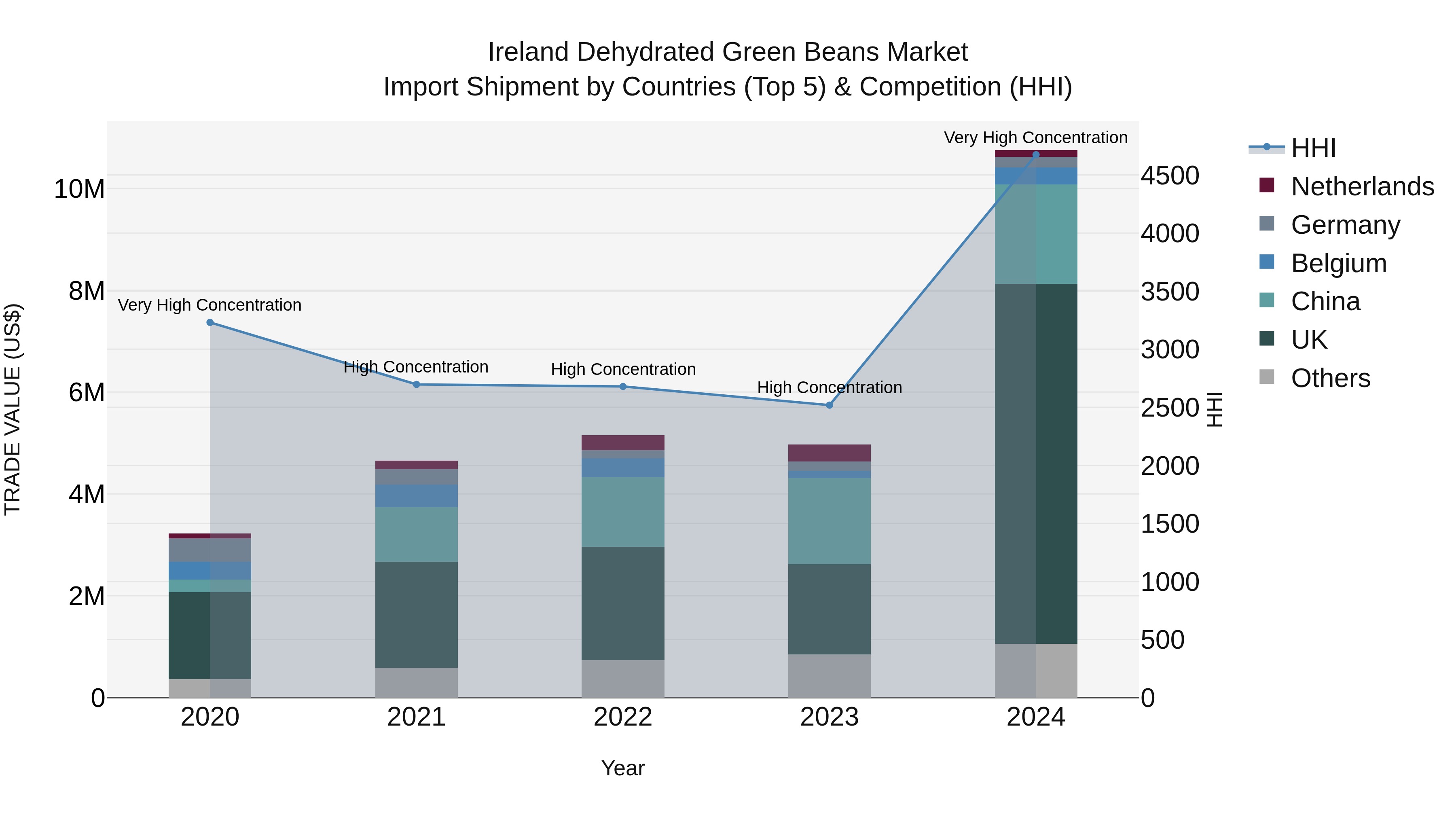This screenshot has width=1456, height=819.
Task: Select the UK segment of 2022 bar
Action: (x=623, y=604)
